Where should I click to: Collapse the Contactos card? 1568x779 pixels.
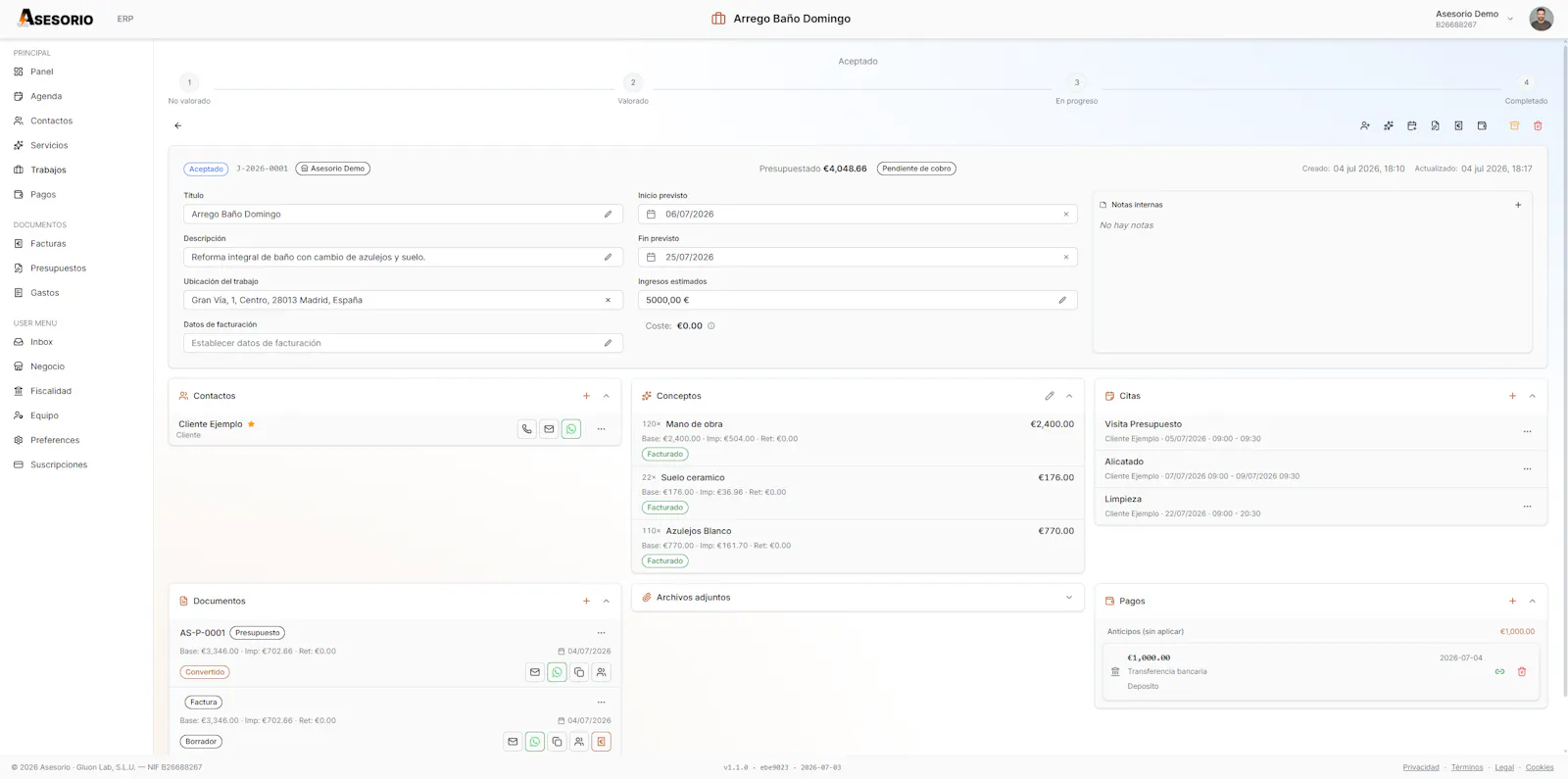[x=607, y=396]
